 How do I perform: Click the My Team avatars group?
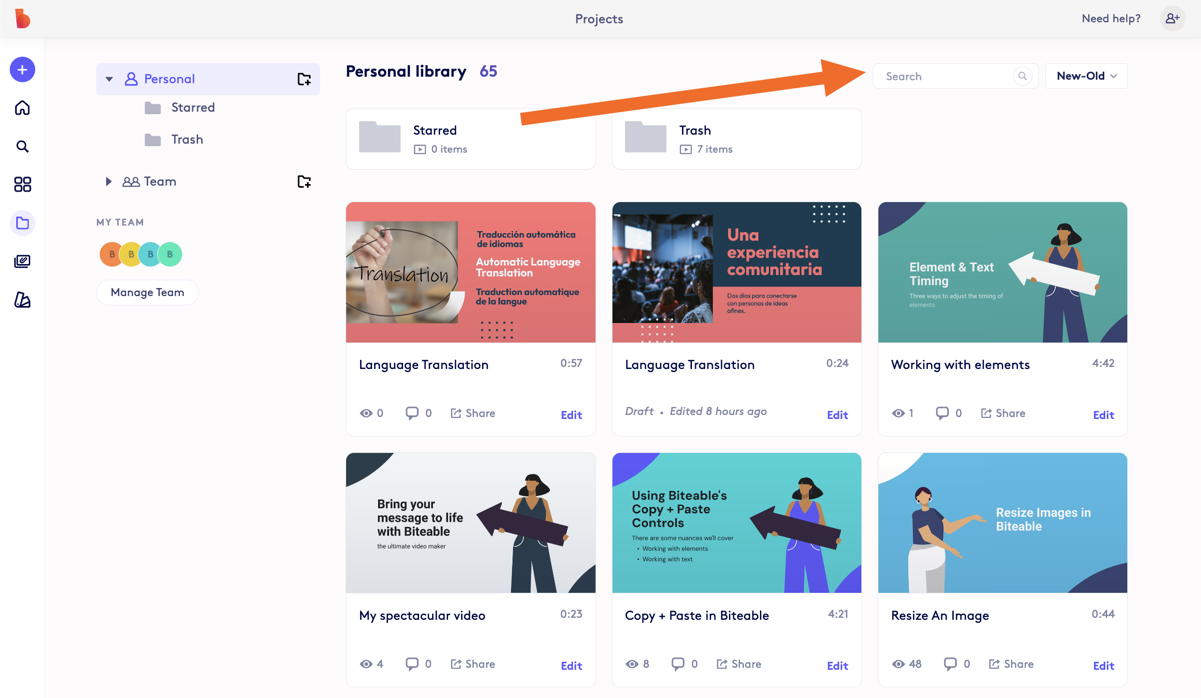tap(140, 254)
